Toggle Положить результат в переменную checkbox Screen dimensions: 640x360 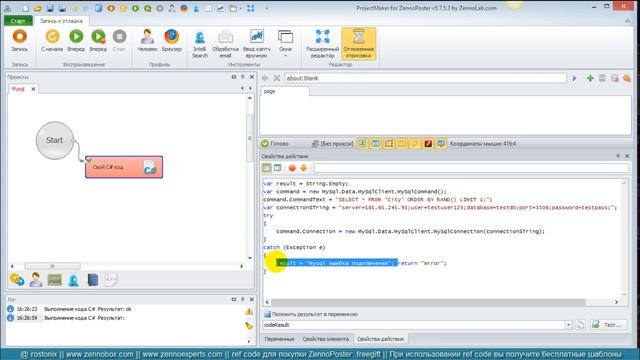[x=267, y=314]
